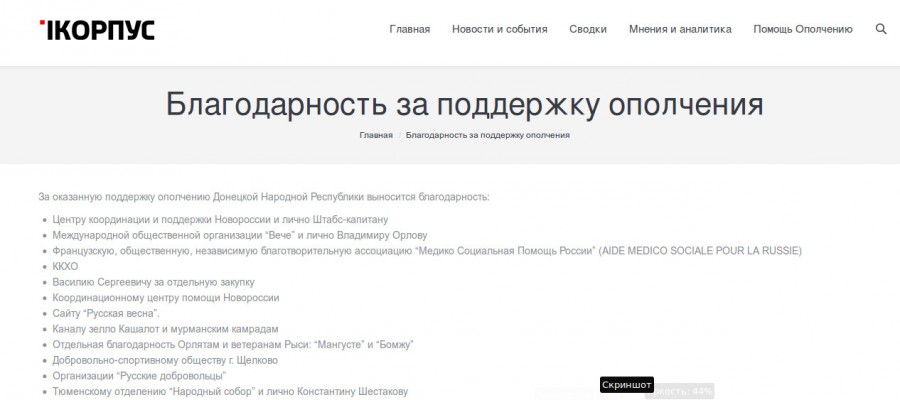Click the intro line starting 'За оказанную поддержку'
Image resolution: width=900 pixels, height=400 pixels.
[x=263, y=196]
